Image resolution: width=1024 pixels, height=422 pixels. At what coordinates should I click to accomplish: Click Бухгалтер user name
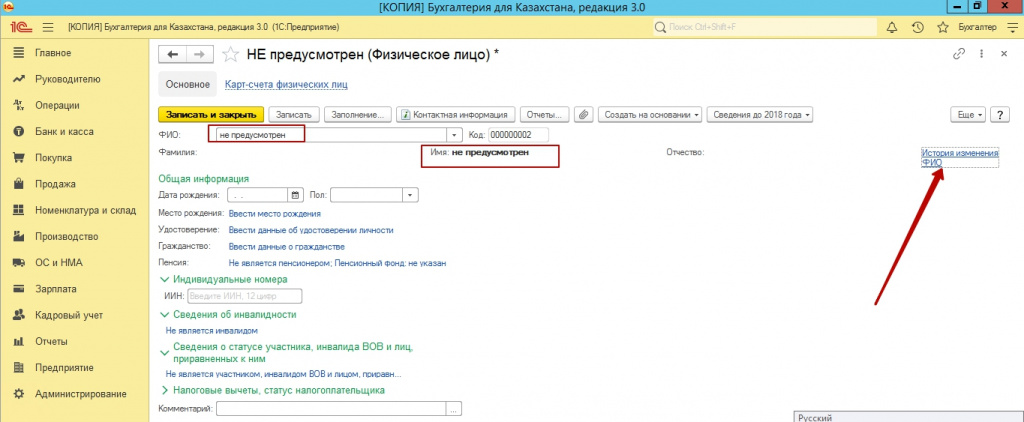(977, 27)
